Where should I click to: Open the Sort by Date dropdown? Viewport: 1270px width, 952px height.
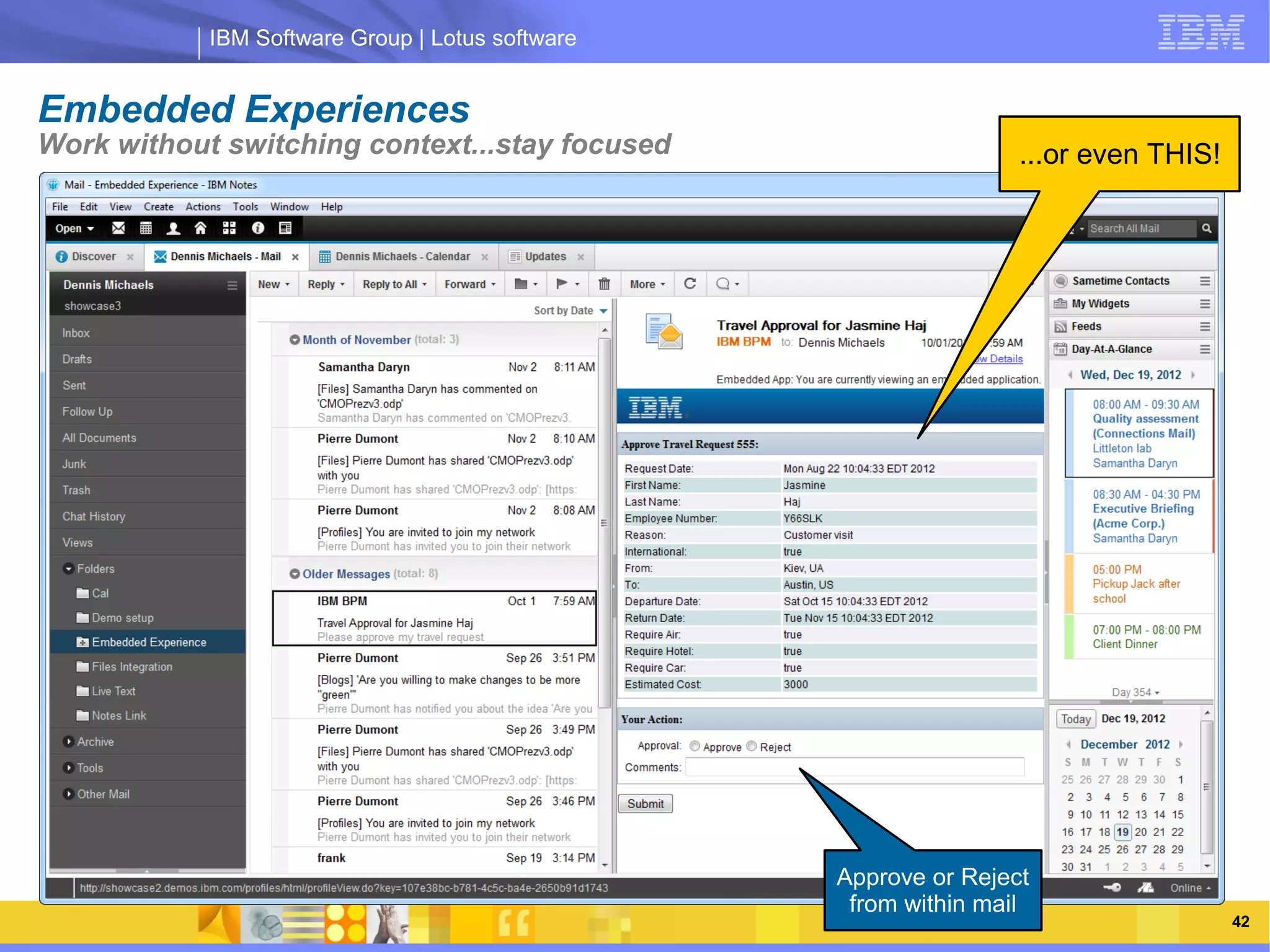570,311
